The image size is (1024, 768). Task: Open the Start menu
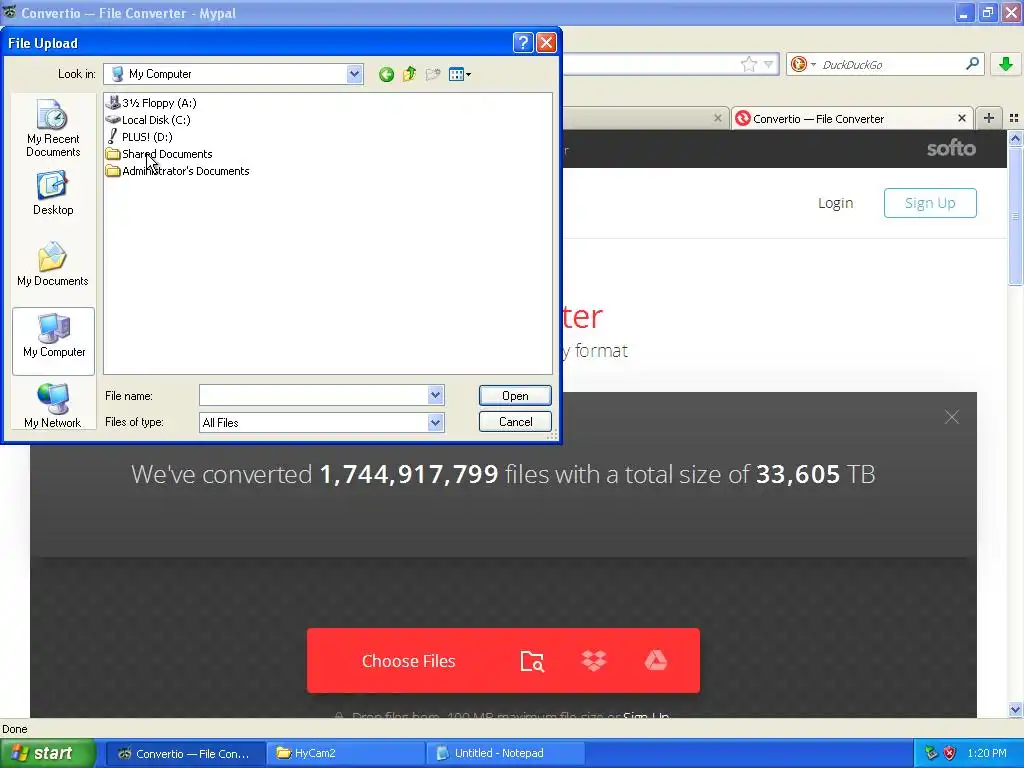47,754
